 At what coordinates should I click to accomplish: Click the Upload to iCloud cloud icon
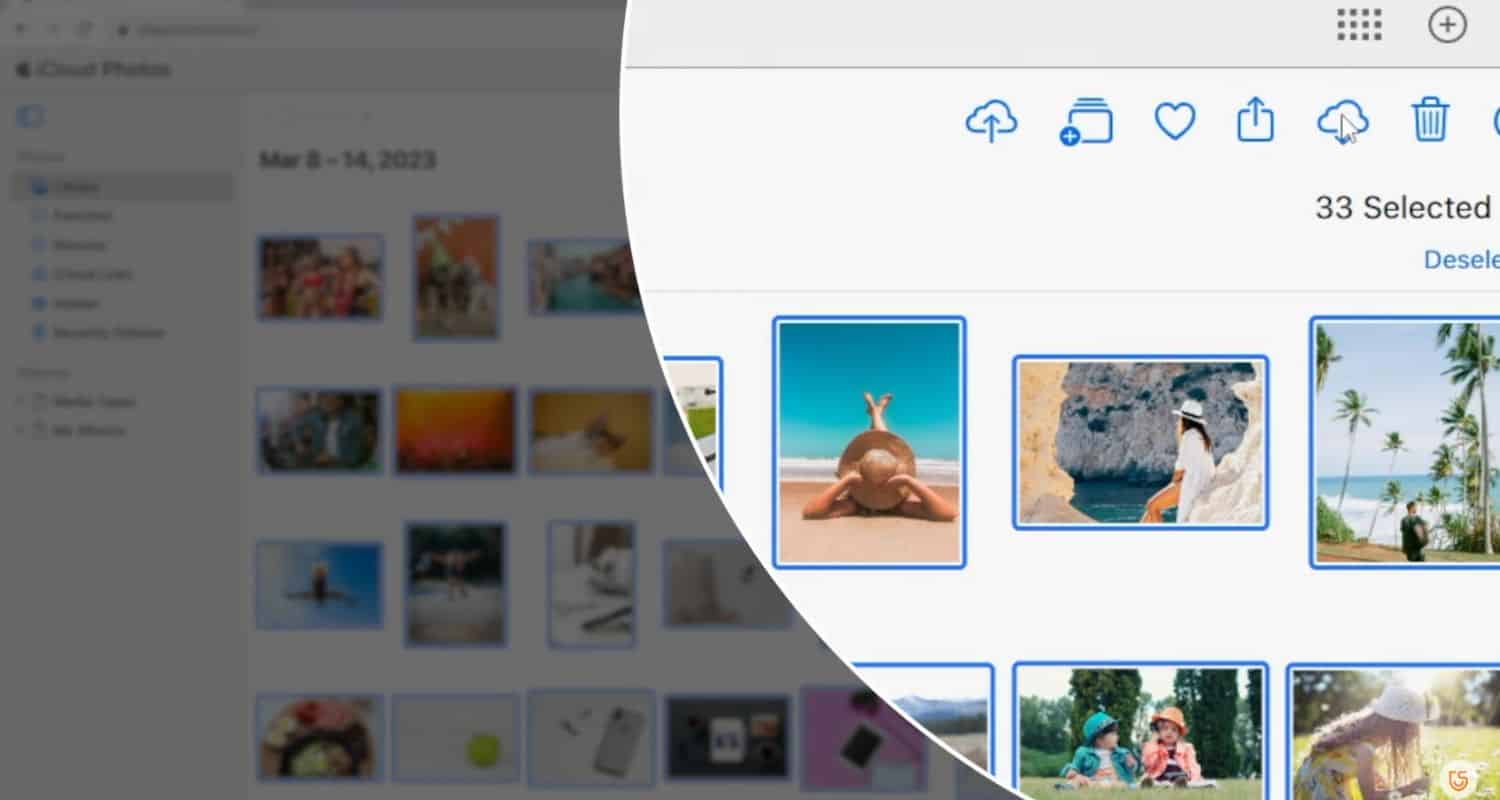[x=991, y=122]
